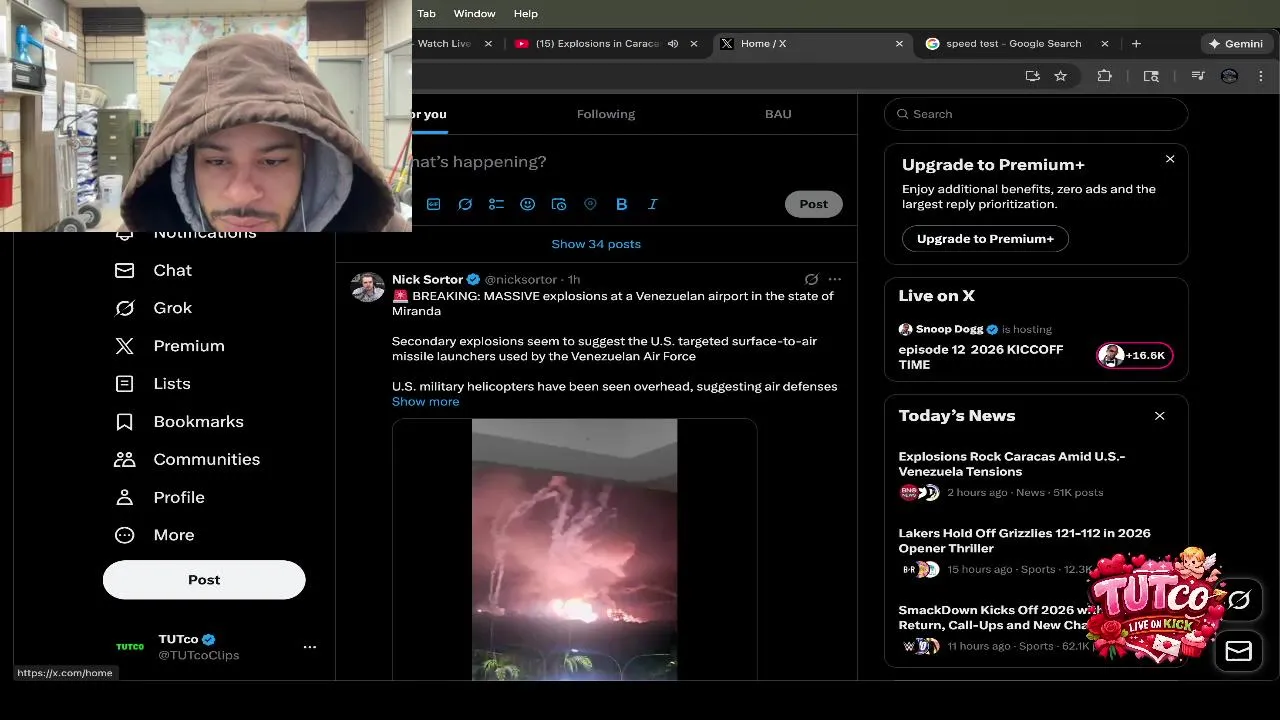Click the location tag icon in composer

590,204
